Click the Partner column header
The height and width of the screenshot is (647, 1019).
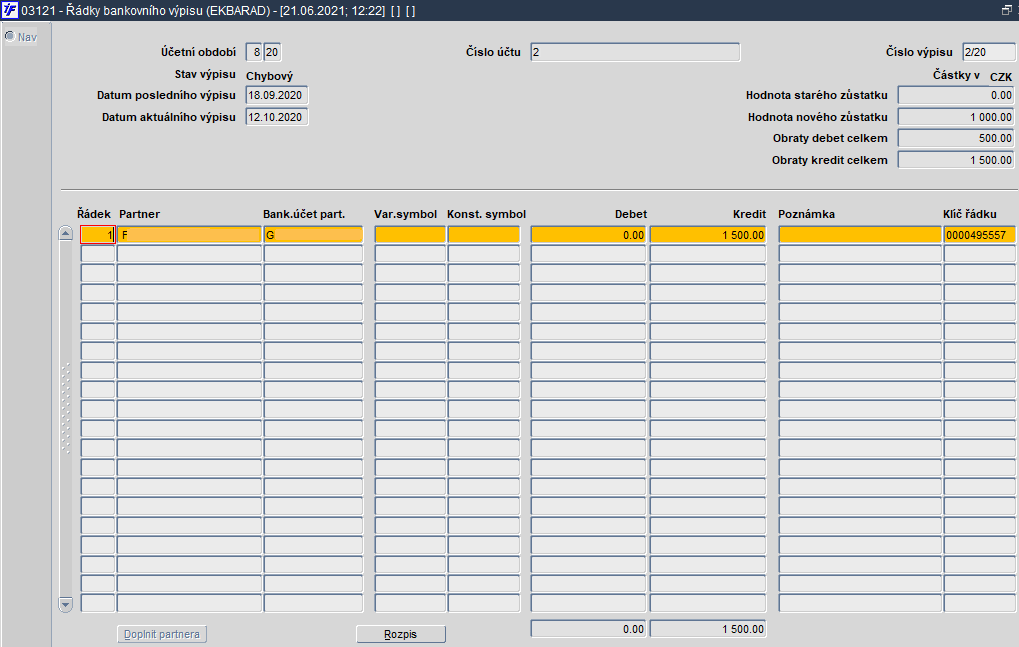pos(139,214)
